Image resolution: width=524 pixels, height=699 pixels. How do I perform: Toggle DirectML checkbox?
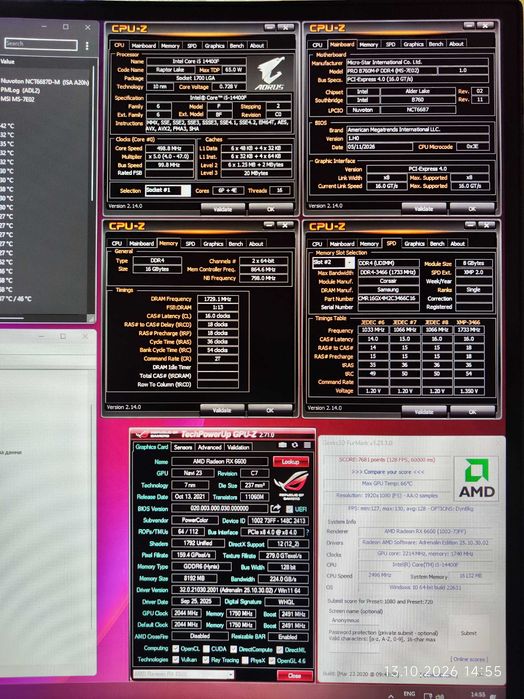pos(280,650)
